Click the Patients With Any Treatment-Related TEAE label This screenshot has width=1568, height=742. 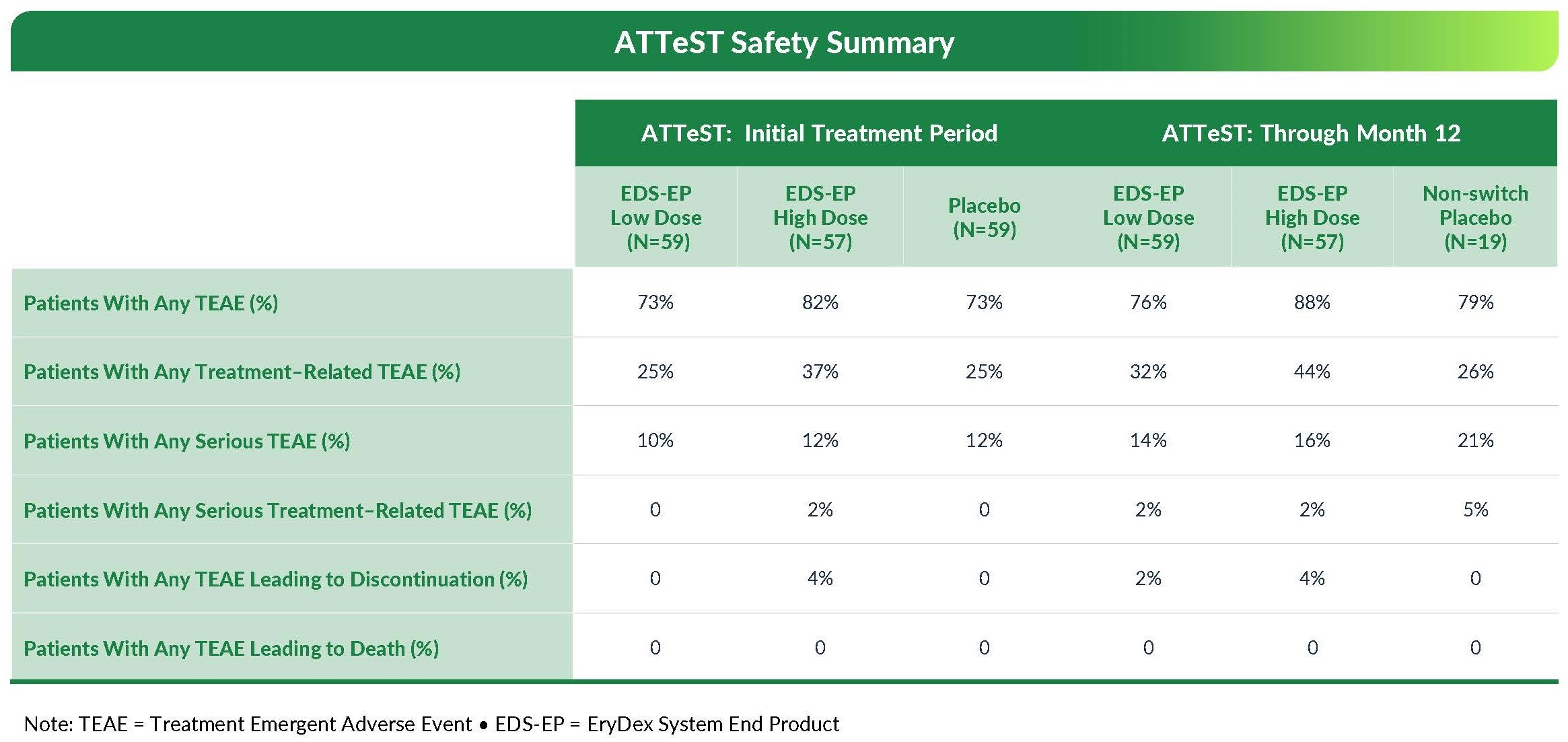[x=242, y=372]
